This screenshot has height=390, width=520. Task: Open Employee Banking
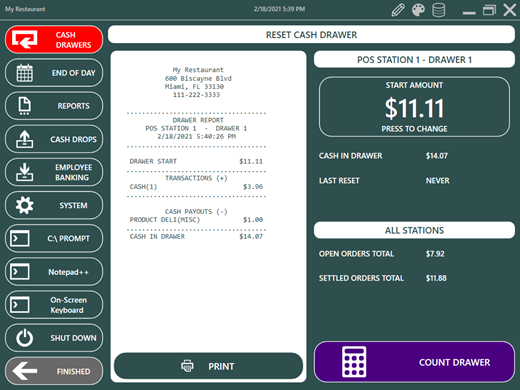(54, 172)
